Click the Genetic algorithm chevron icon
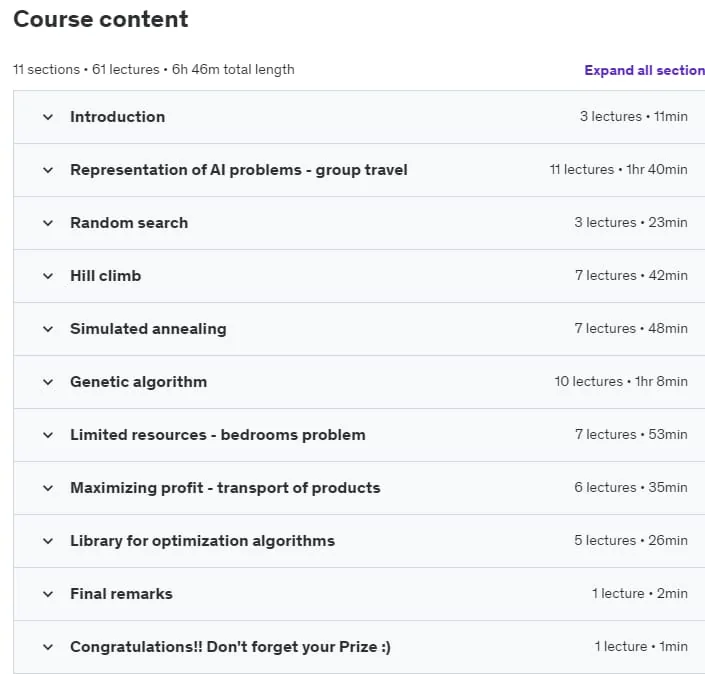 click(x=48, y=383)
